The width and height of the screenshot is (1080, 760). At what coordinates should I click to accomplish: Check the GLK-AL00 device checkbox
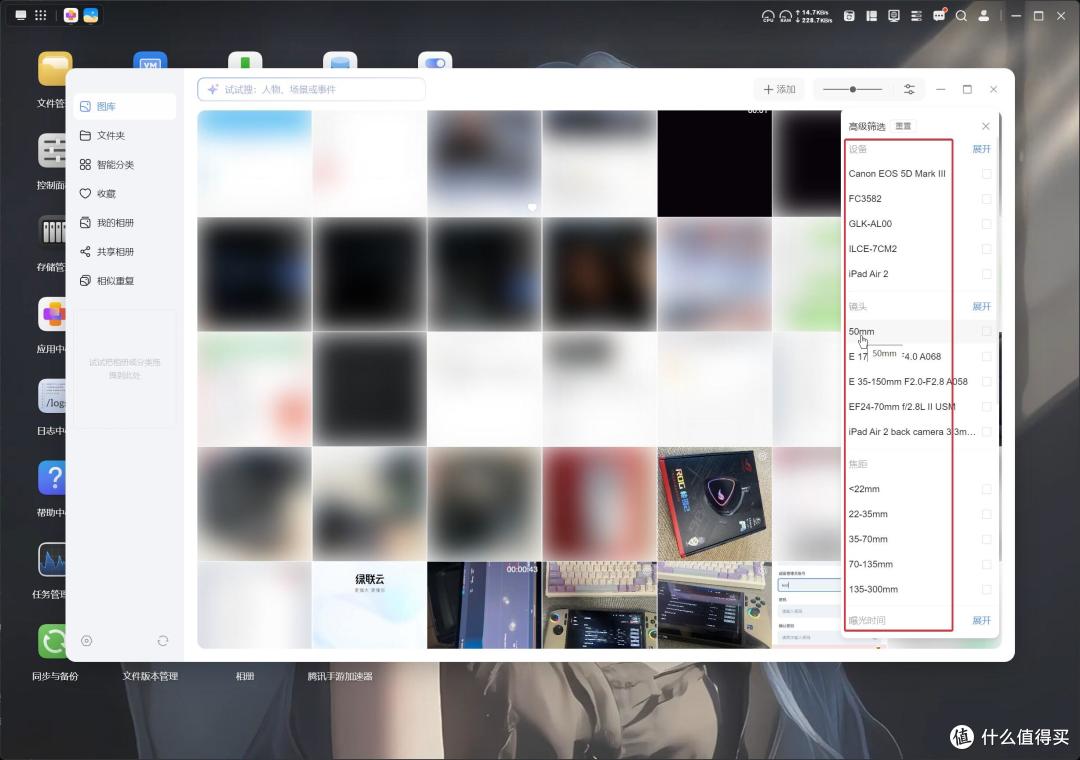point(986,224)
